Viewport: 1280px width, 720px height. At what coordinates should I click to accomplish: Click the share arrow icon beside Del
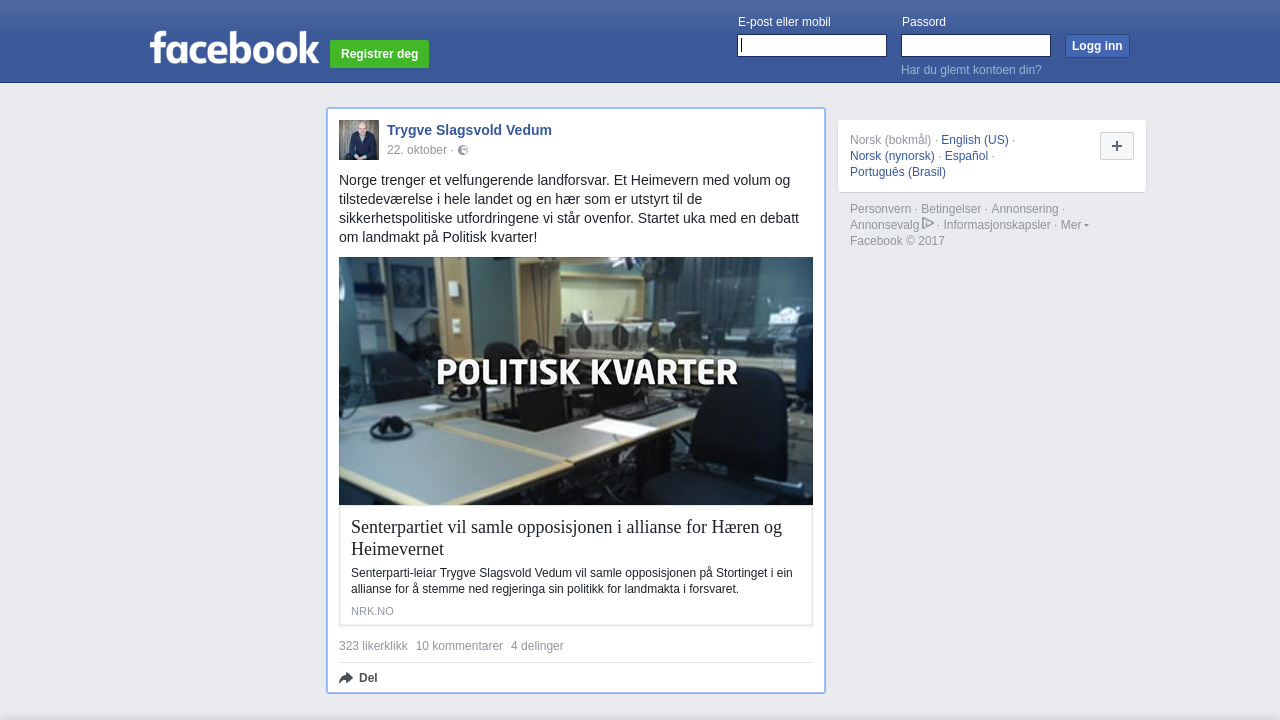click(346, 678)
